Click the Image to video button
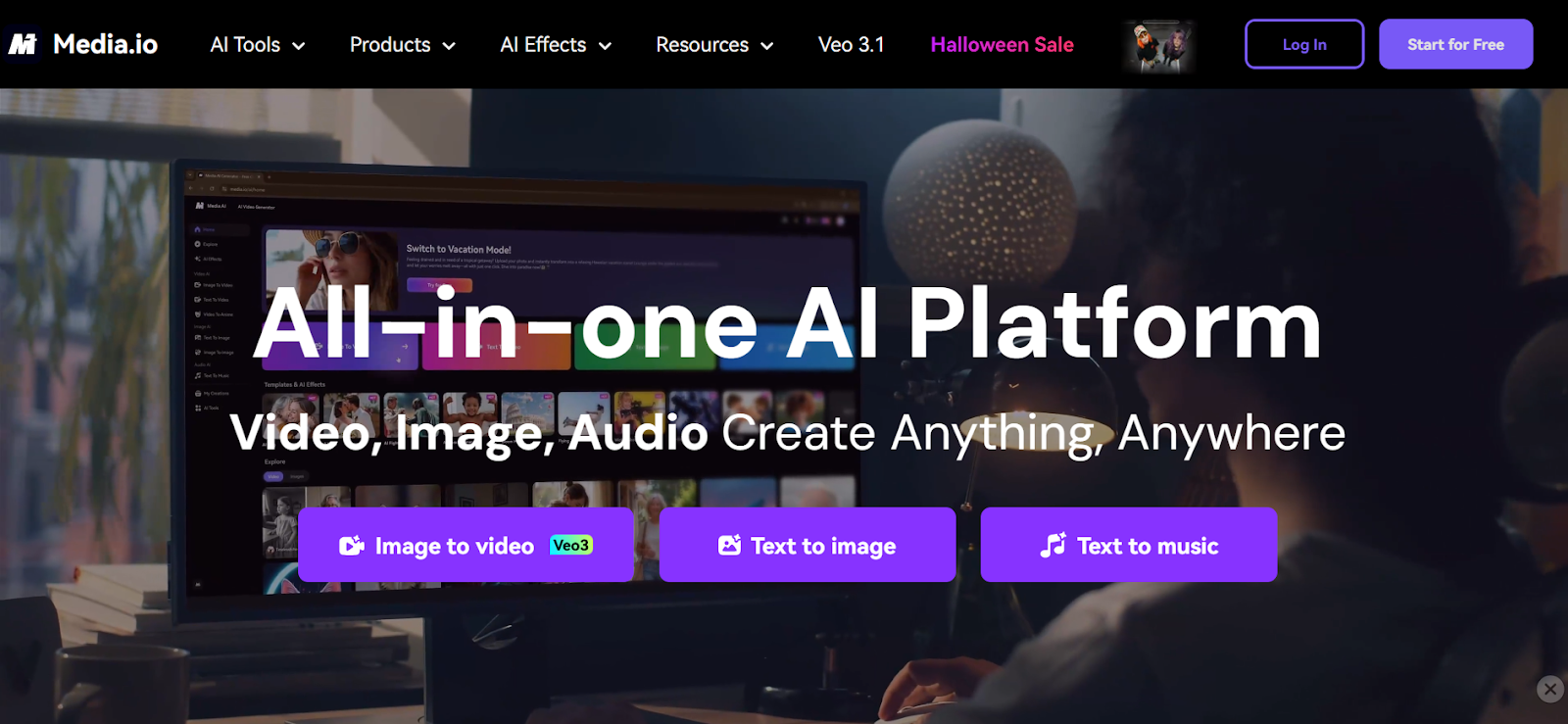The width and height of the screenshot is (1568, 724). [466, 545]
